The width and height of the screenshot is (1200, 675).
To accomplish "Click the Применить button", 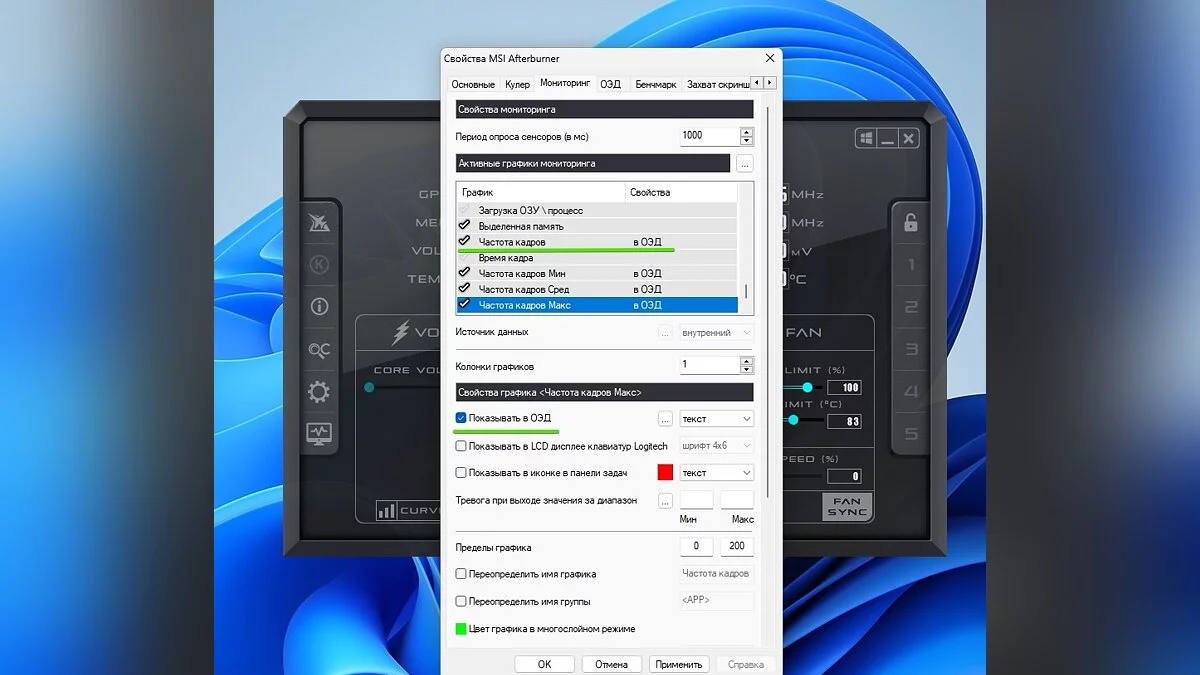I will [679, 664].
